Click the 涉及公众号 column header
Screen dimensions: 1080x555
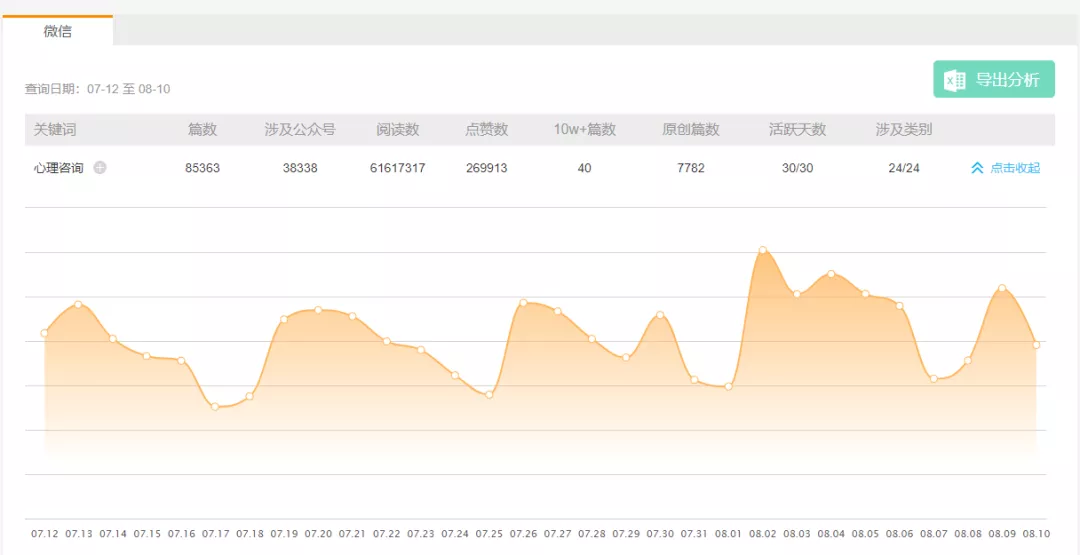(x=300, y=129)
